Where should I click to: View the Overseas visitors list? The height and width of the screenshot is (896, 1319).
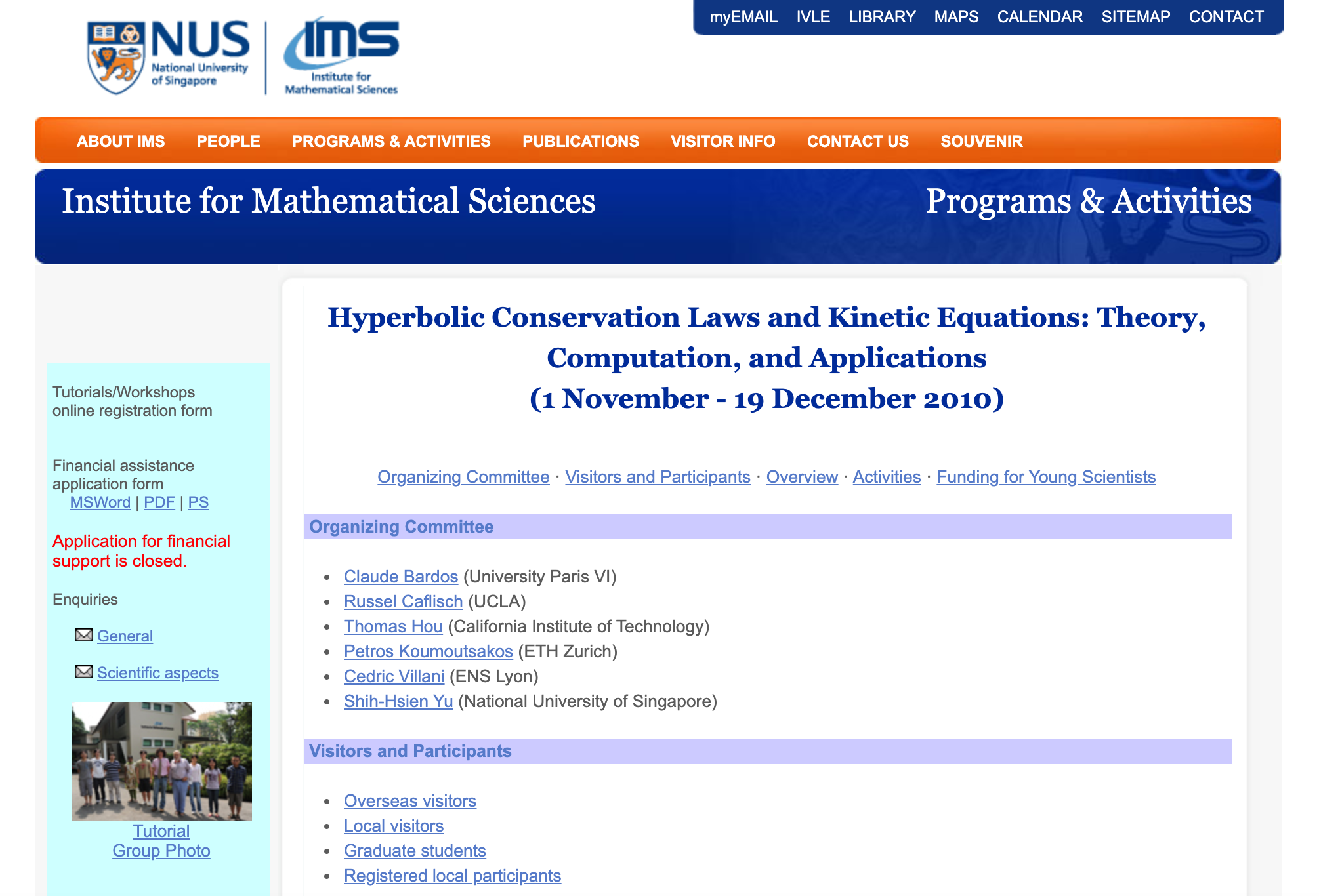click(x=409, y=801)
